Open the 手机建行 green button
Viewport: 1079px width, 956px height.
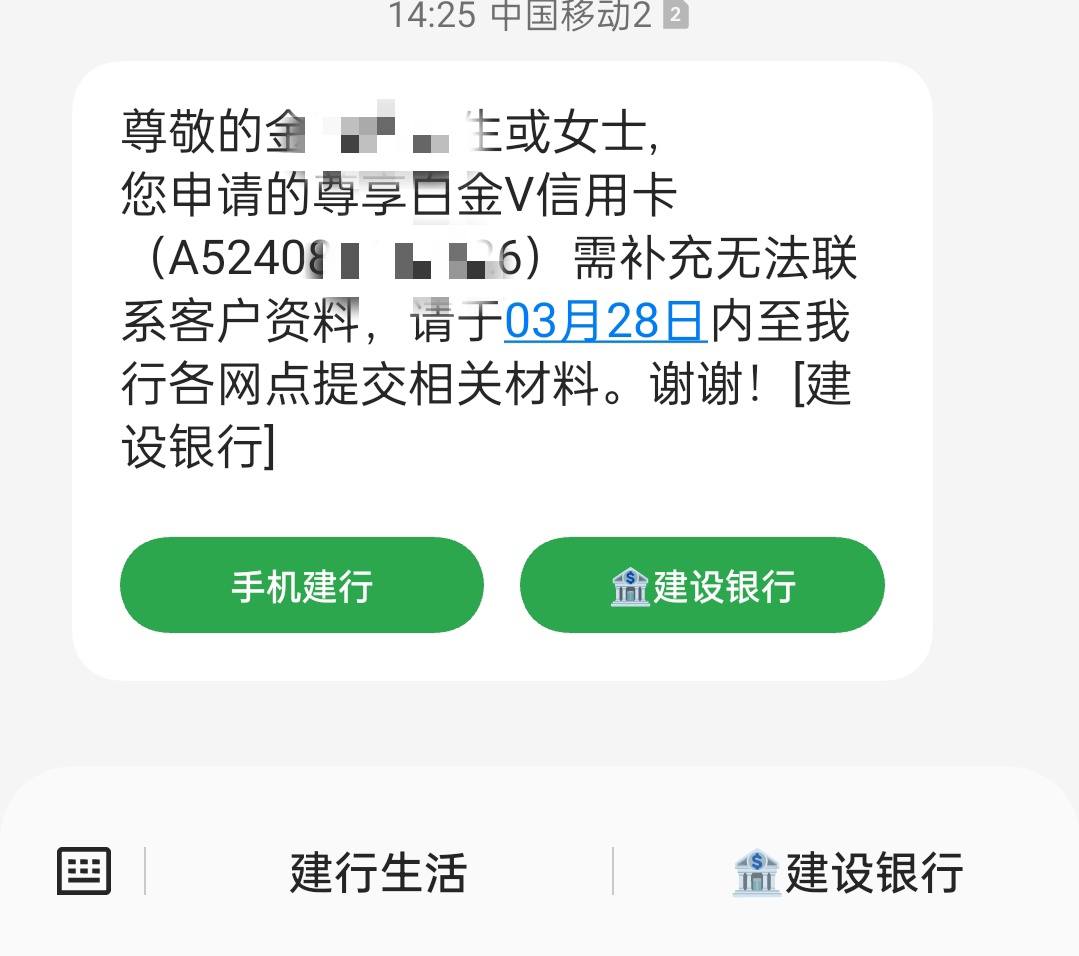[x=302, y=585]
